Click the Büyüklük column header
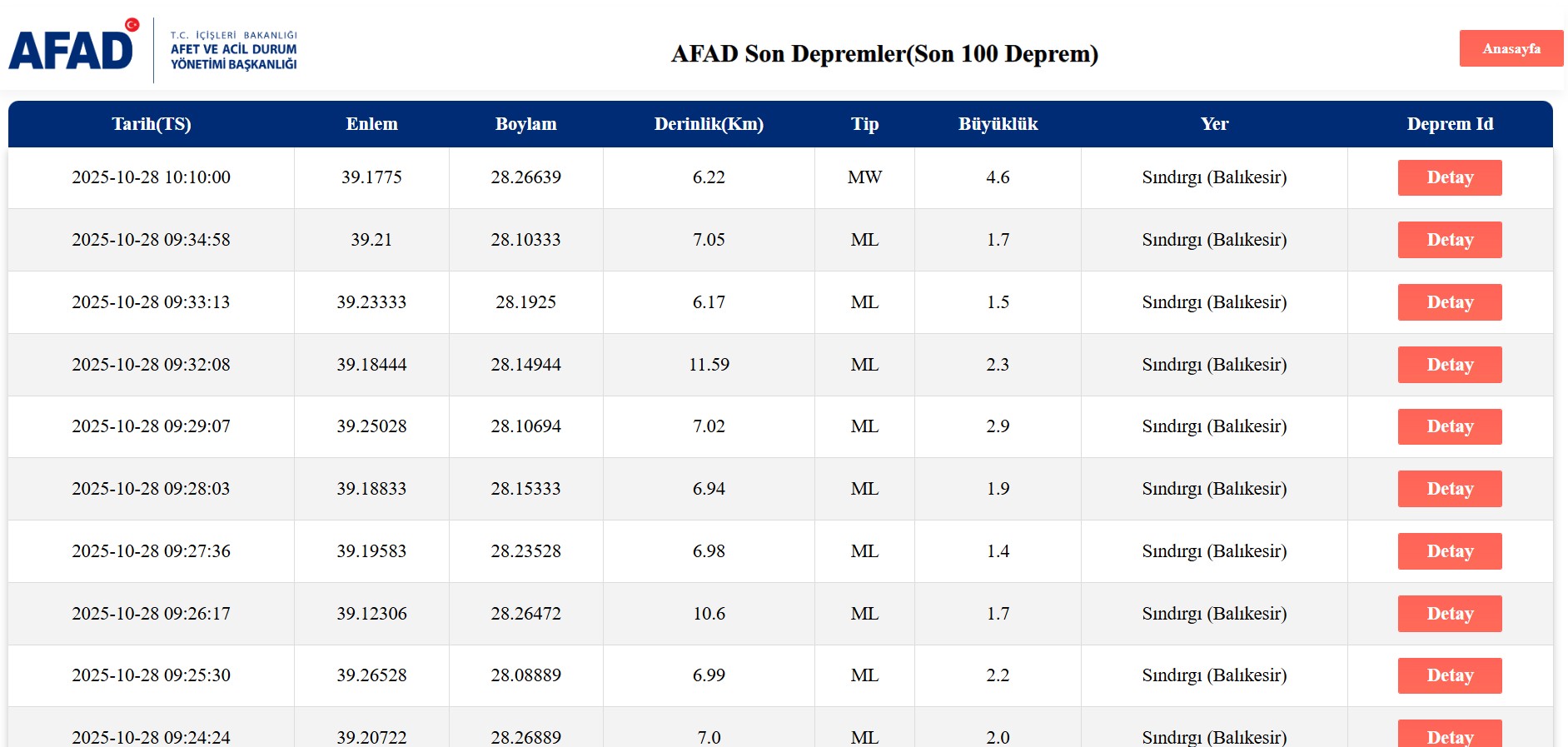This screenshot has width=1568, height=747. tap(998, 124)
